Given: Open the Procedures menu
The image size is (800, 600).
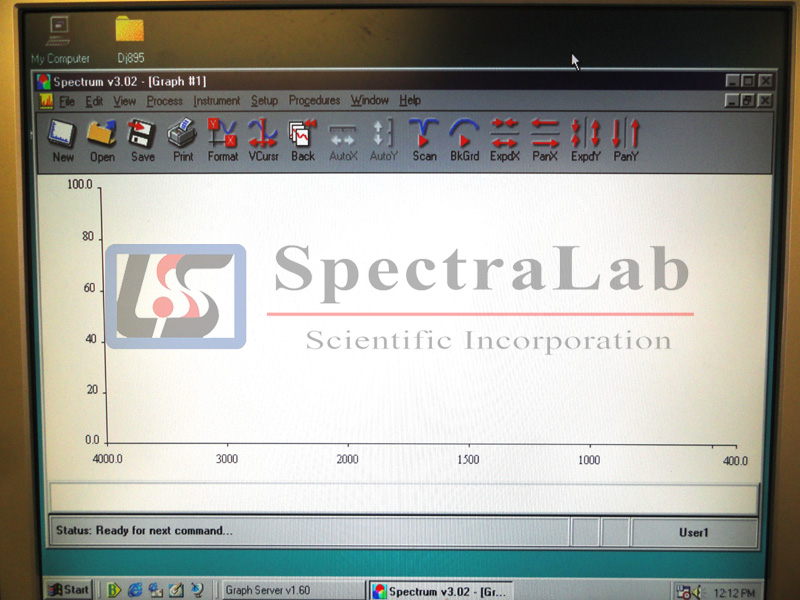Looking at the screenshot, I should (314, 101).
